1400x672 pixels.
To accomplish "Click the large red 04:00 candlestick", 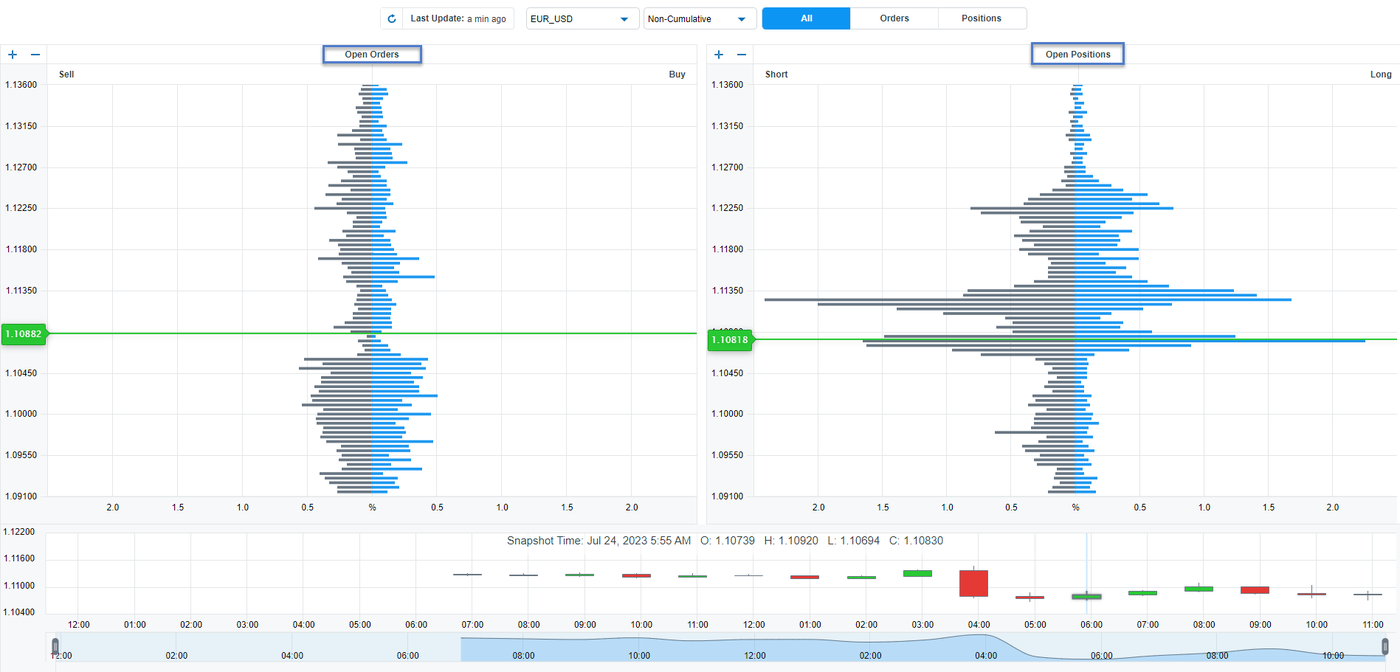I will (x=973, y=583).
